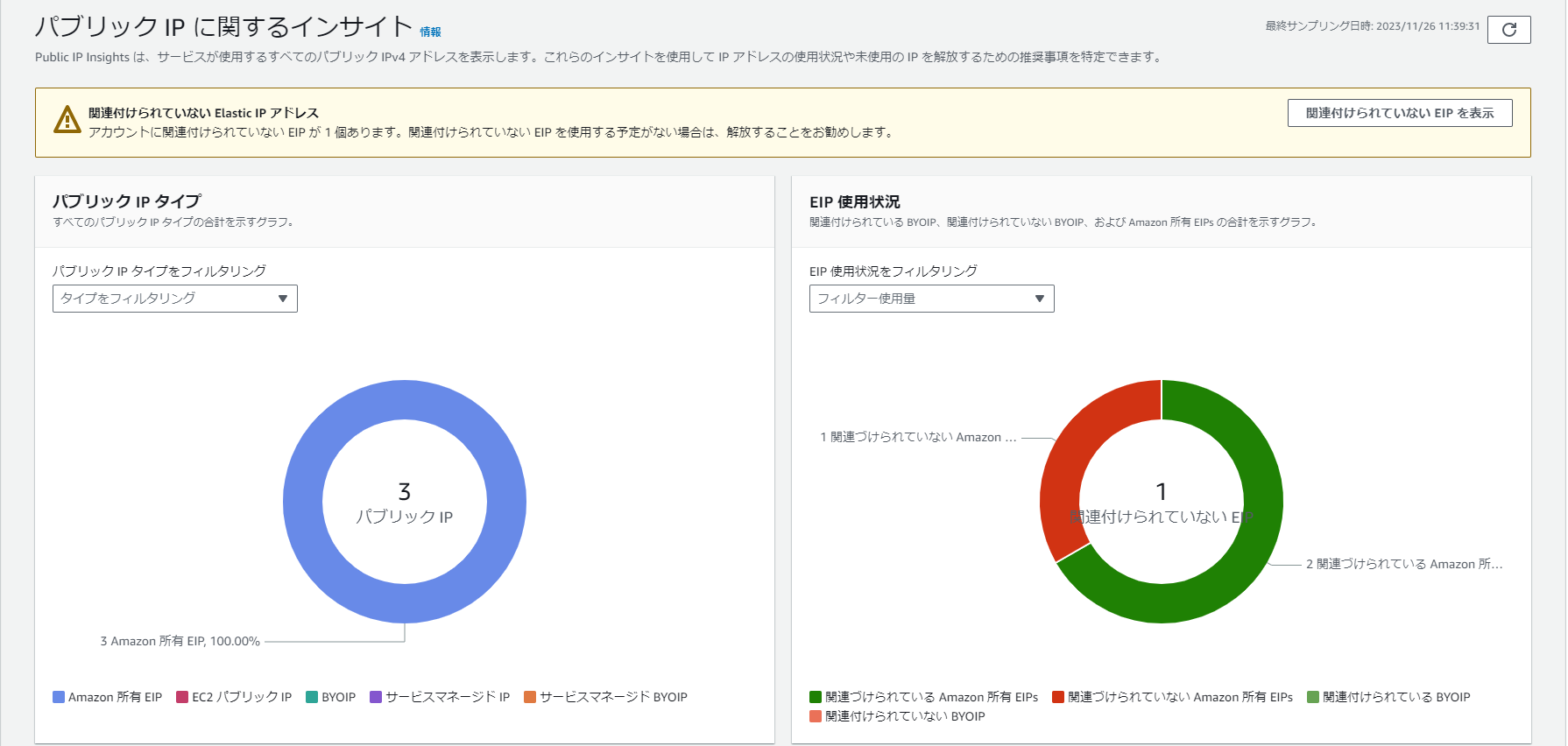The height and width of the screenshot is (746, 1568).
Task: Click the 関連付けられていない Elastic IP アドレス alert title
Action: pyautogui.click(x=204, y=113)
